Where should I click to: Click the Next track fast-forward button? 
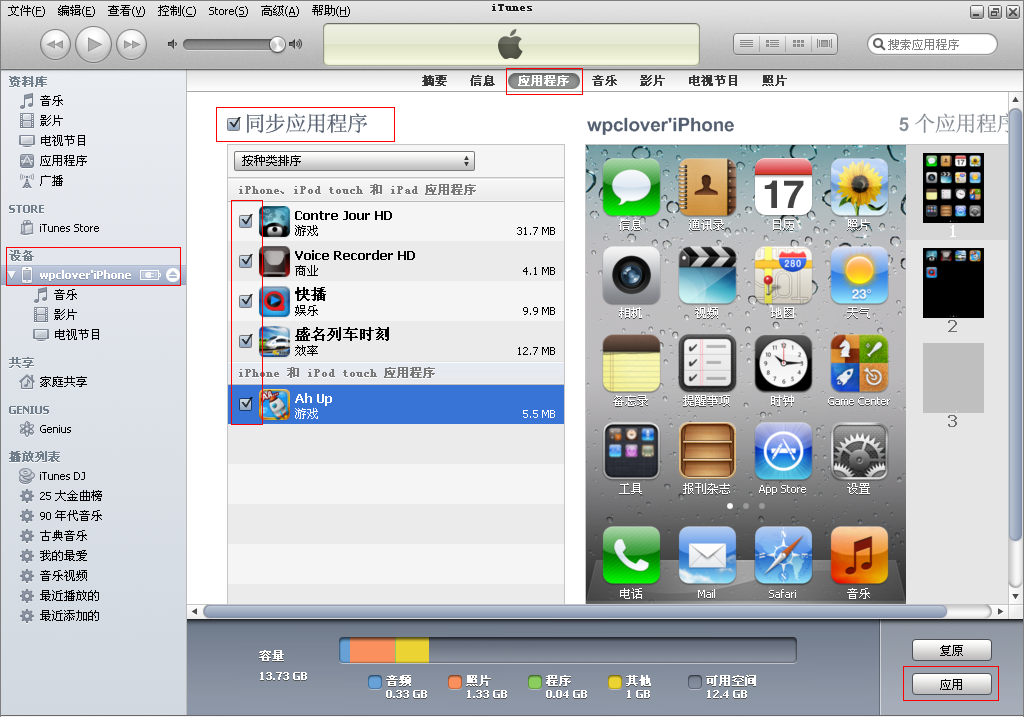click(x=131, y=44)
